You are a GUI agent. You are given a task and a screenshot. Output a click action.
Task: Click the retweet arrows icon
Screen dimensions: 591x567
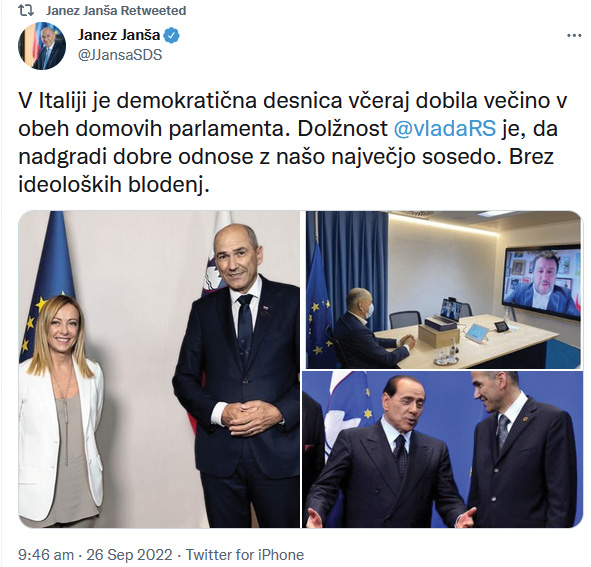(26, 10)
